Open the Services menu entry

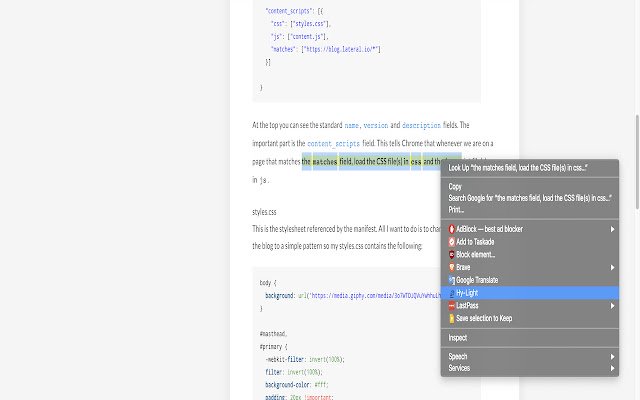[530, 368]
